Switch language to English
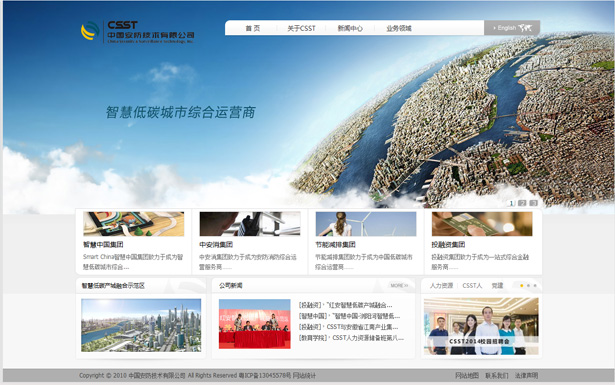Viewport: 615px width, 385px height. [506, 28]
